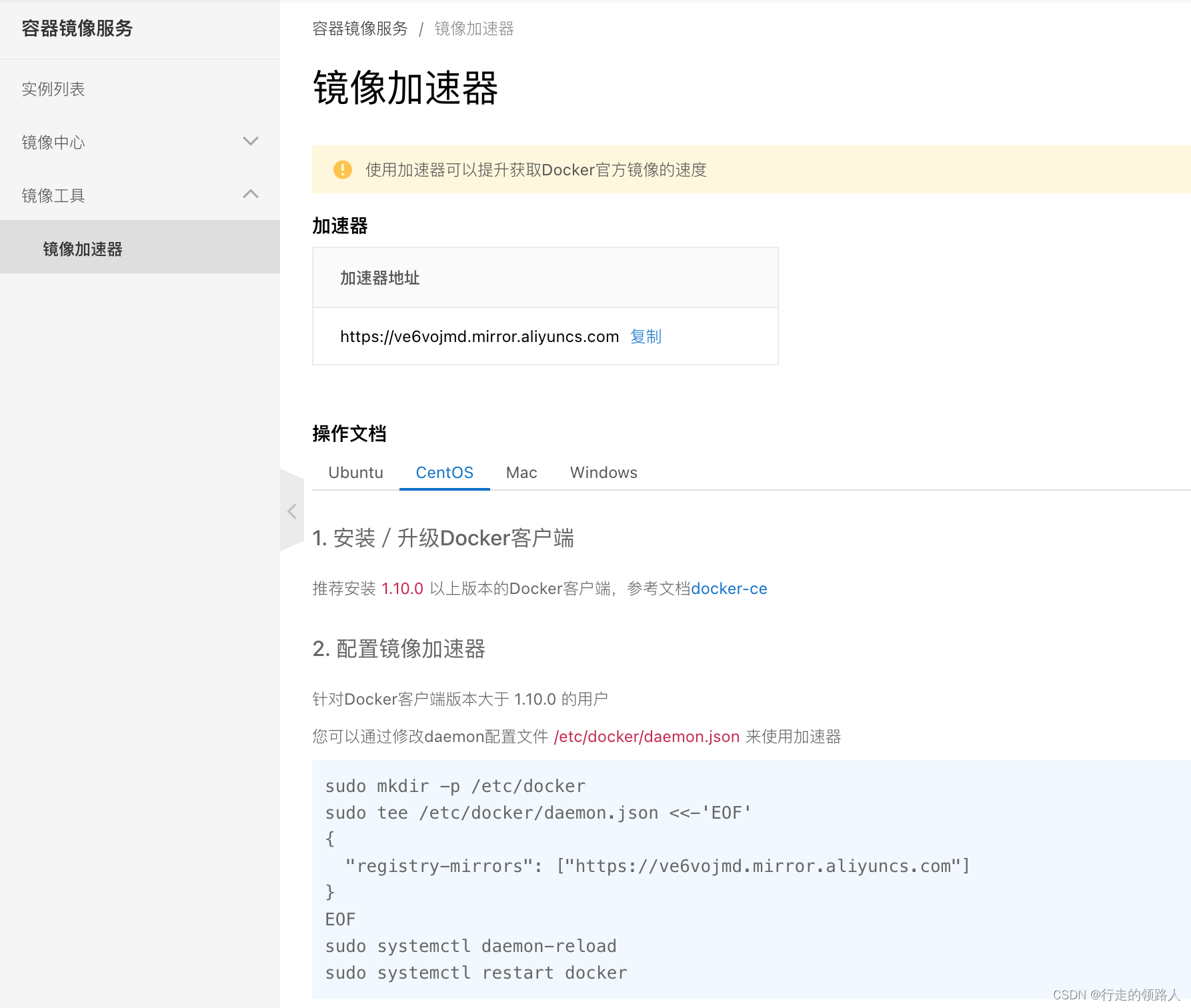Click 镜像加速器 breadcrumb item

click(x=473, y=29)
